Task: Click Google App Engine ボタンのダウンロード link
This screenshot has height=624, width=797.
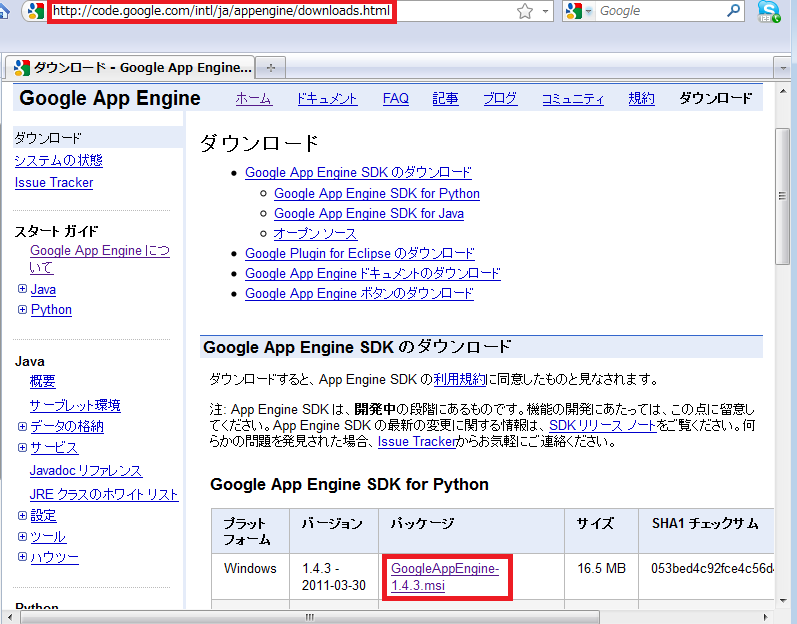Action: point(359,293)
